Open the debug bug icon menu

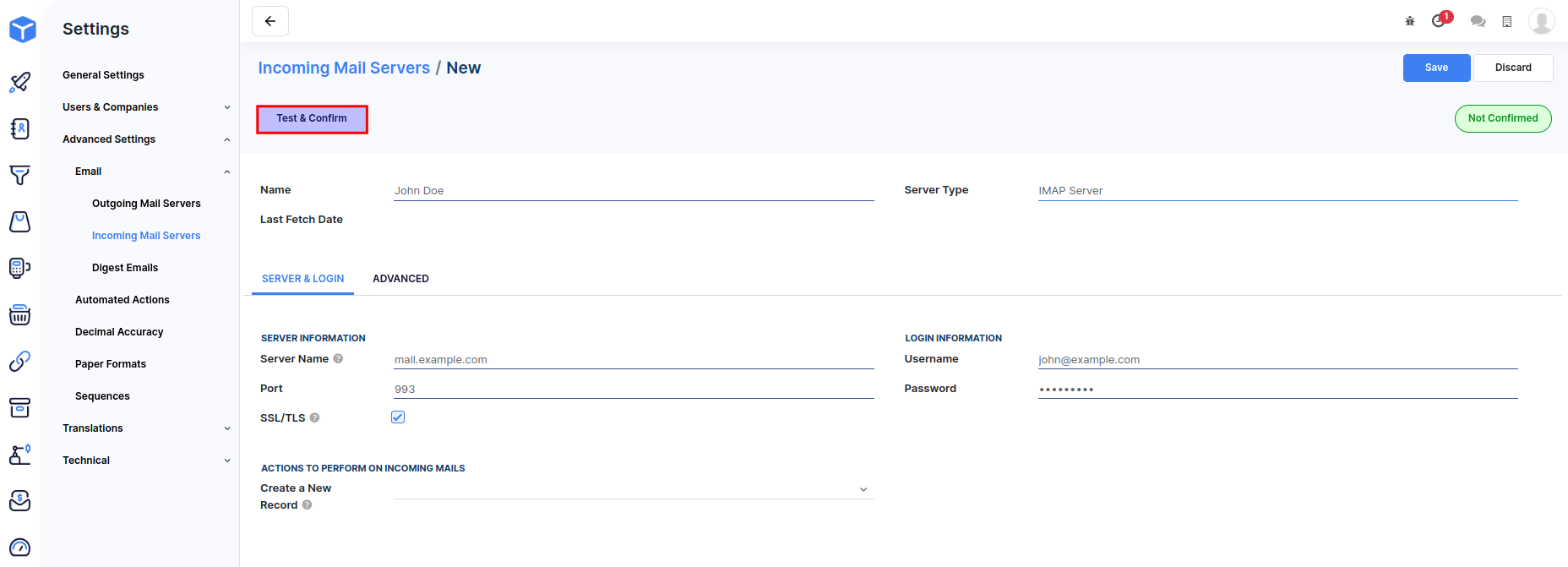1410,21
